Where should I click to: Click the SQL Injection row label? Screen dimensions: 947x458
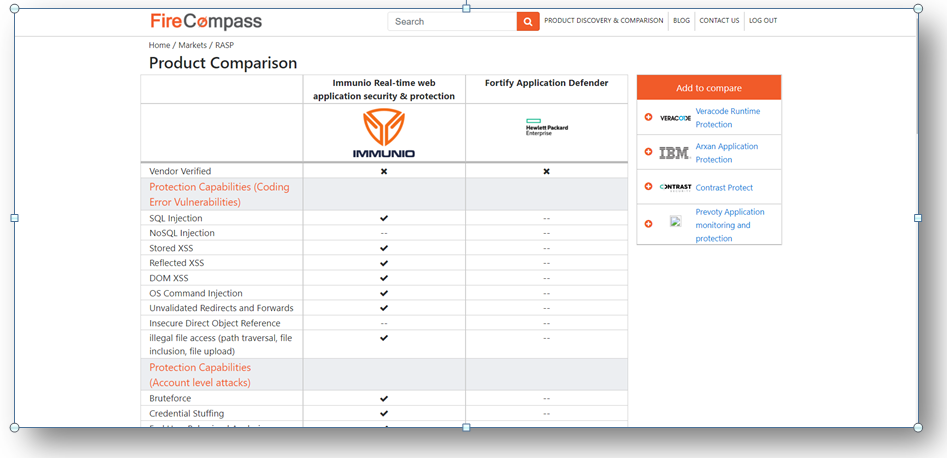pyautogui.click(x=176, y=218)
